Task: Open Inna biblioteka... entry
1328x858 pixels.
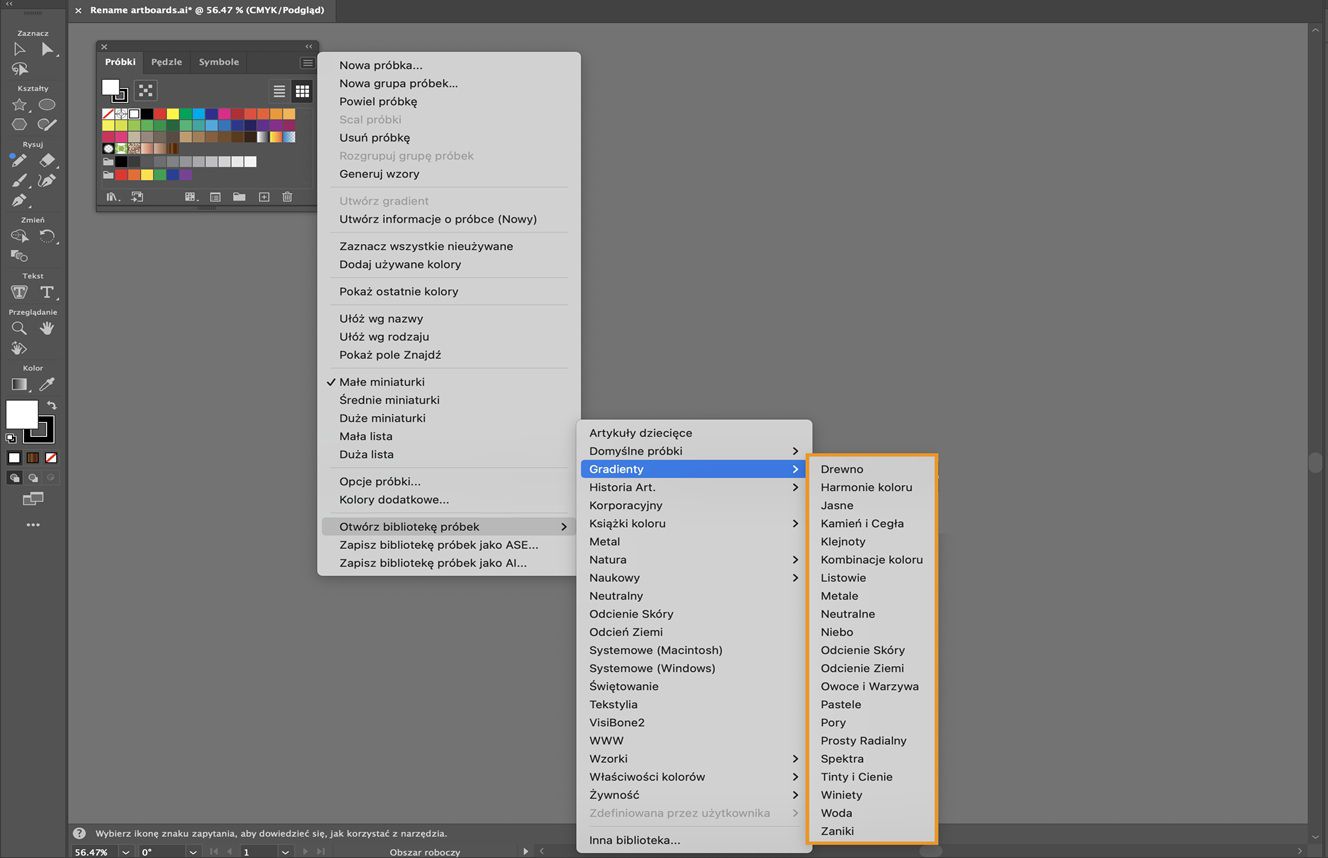Action: (695, 840)
